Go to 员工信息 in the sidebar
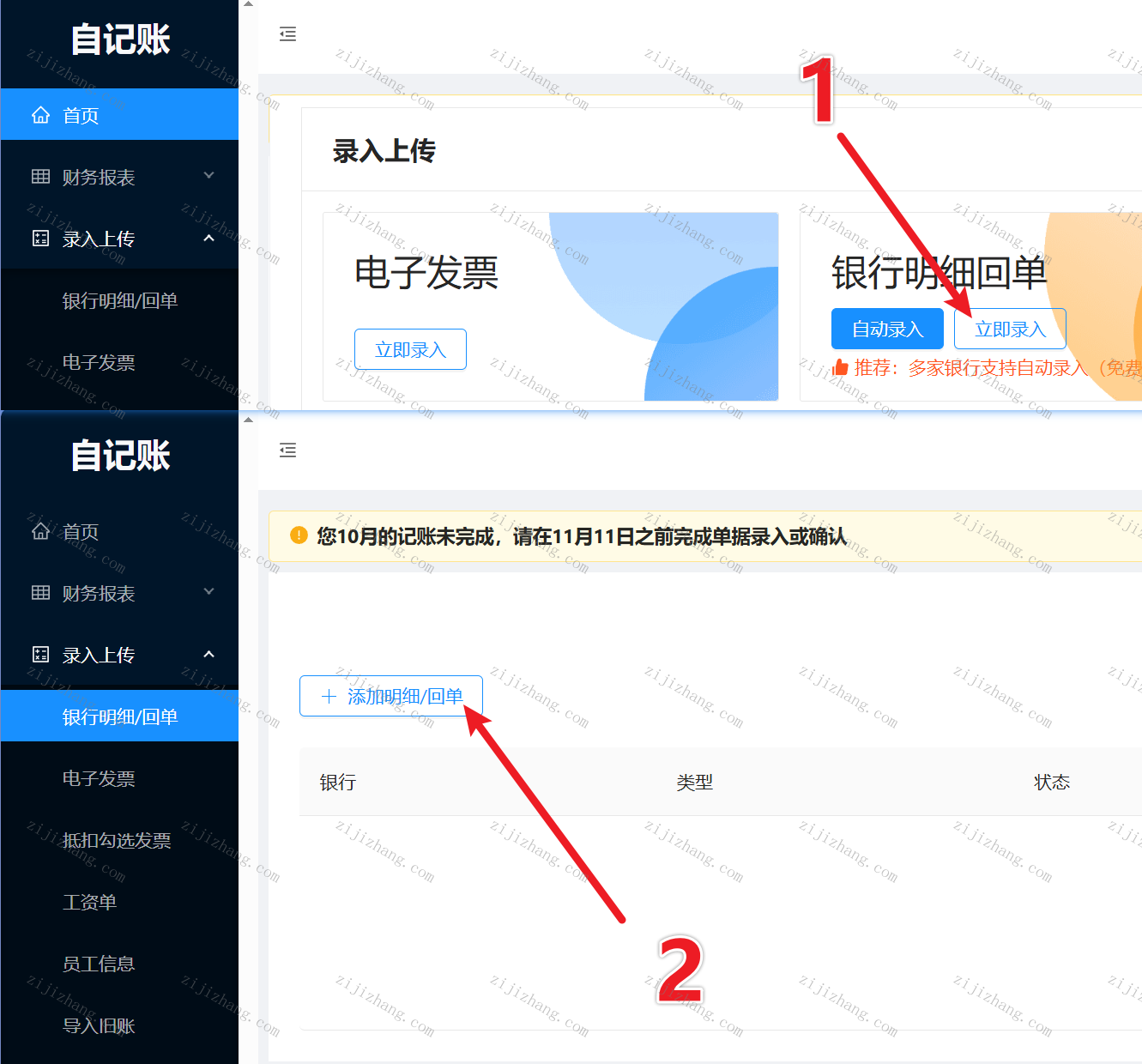1142x1064 pixels. pos(99,964)
